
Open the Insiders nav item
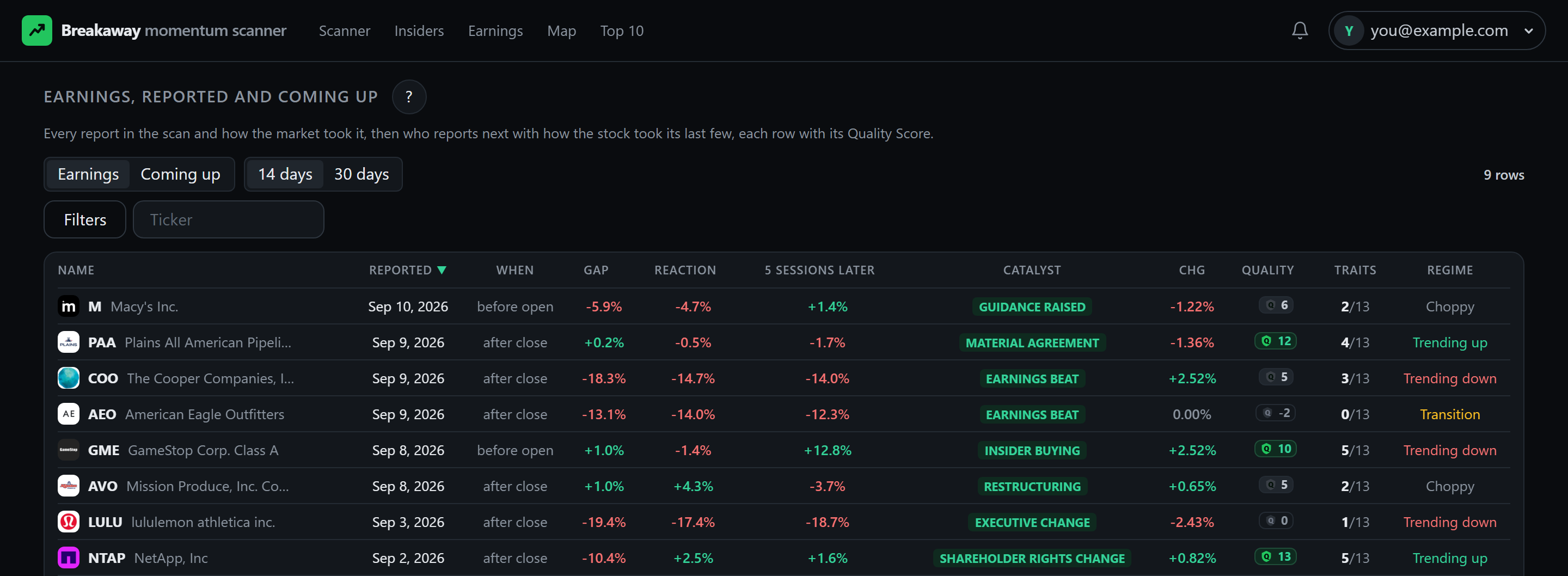click(x=419, y=31)
